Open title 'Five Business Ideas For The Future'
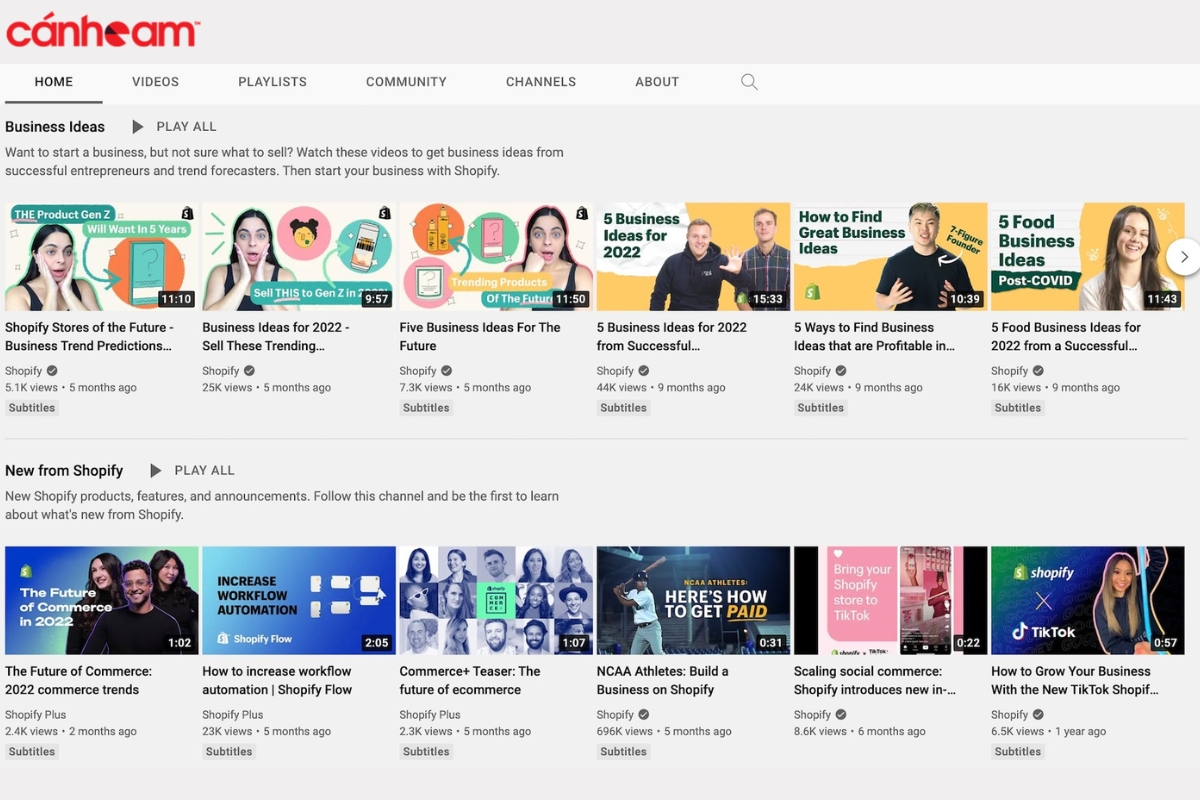 (x=480, y=337)
